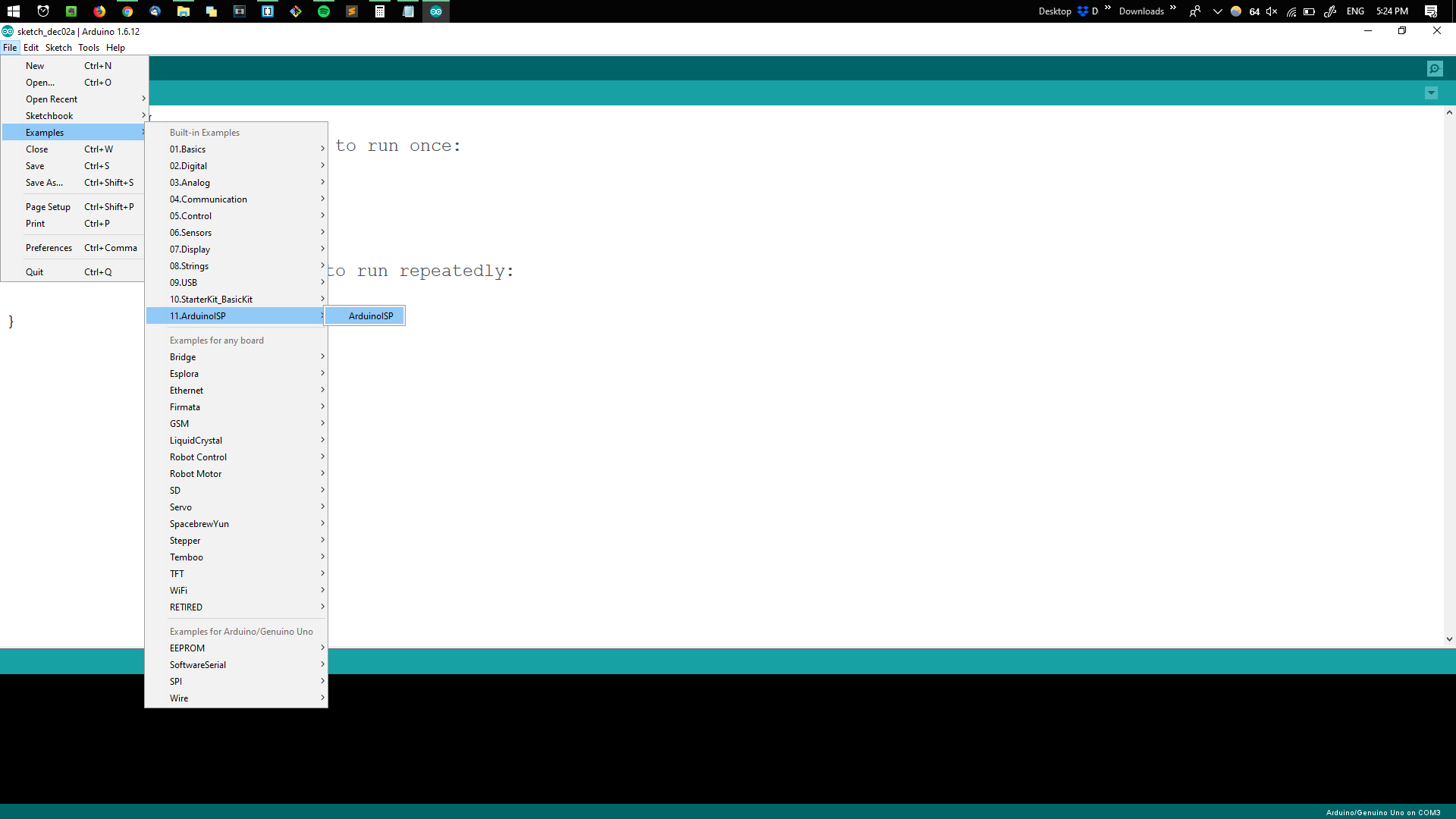The height and width of the screenshot is (819, 1456).
Task: Open Evernote from the taskbar
Action: [x=71, y=11]
